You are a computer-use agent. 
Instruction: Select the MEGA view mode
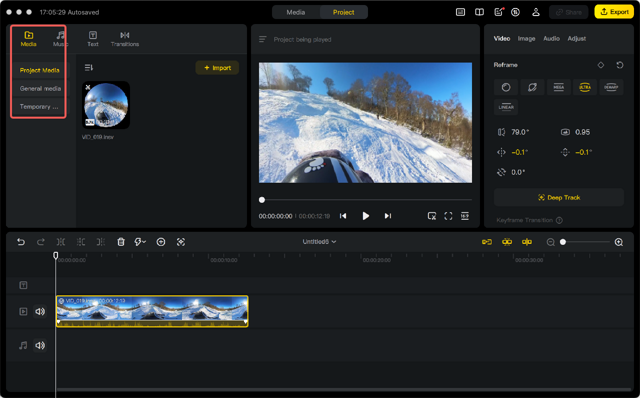point(558,87)
